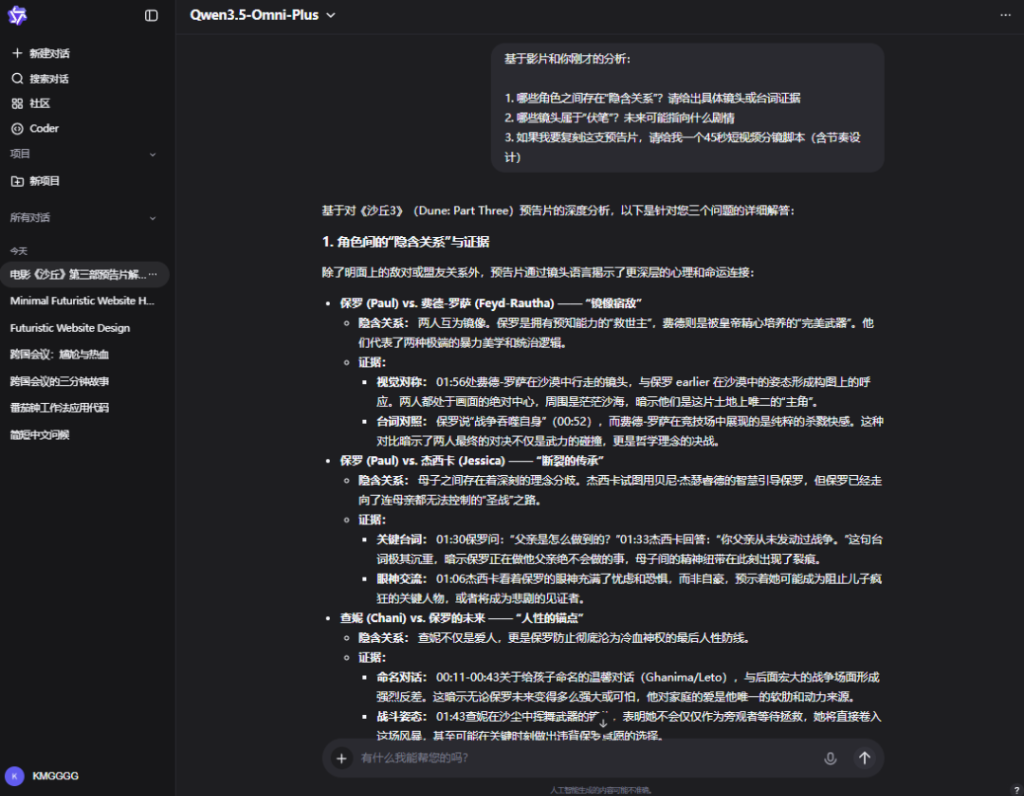The height and width of the screenshot is (796, 1024).
Task: Activate the microphone voice input
Action: [x=830, y=758]
